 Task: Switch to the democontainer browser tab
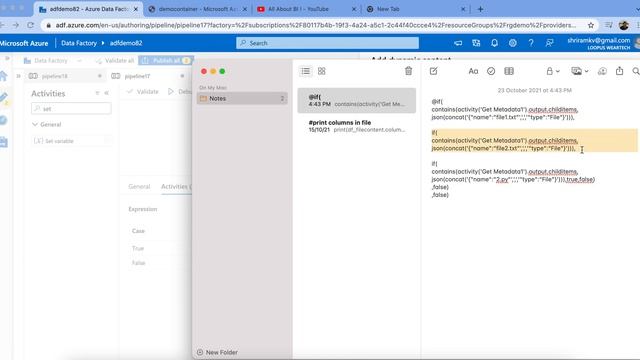click(x=197, y=9)
